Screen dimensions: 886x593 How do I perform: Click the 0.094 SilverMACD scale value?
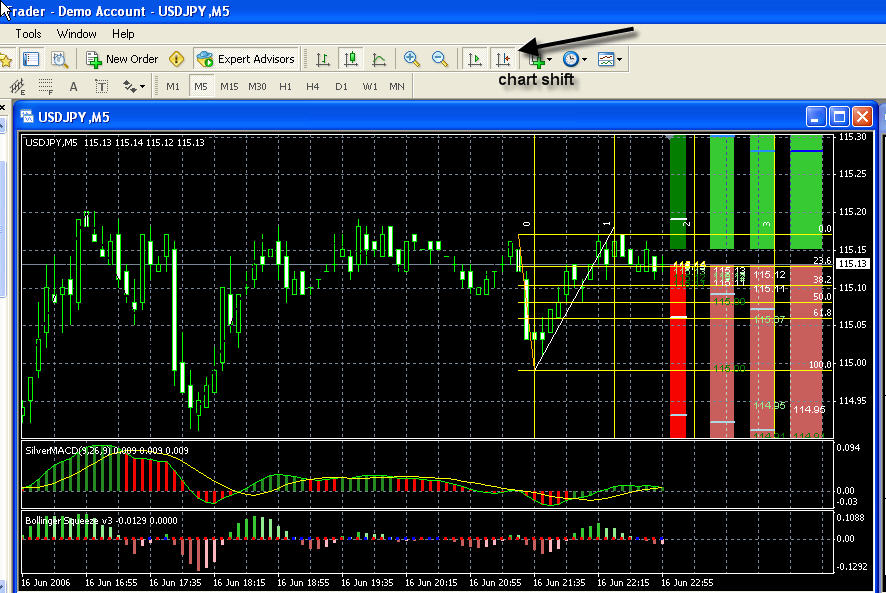(x=848, y=448)
